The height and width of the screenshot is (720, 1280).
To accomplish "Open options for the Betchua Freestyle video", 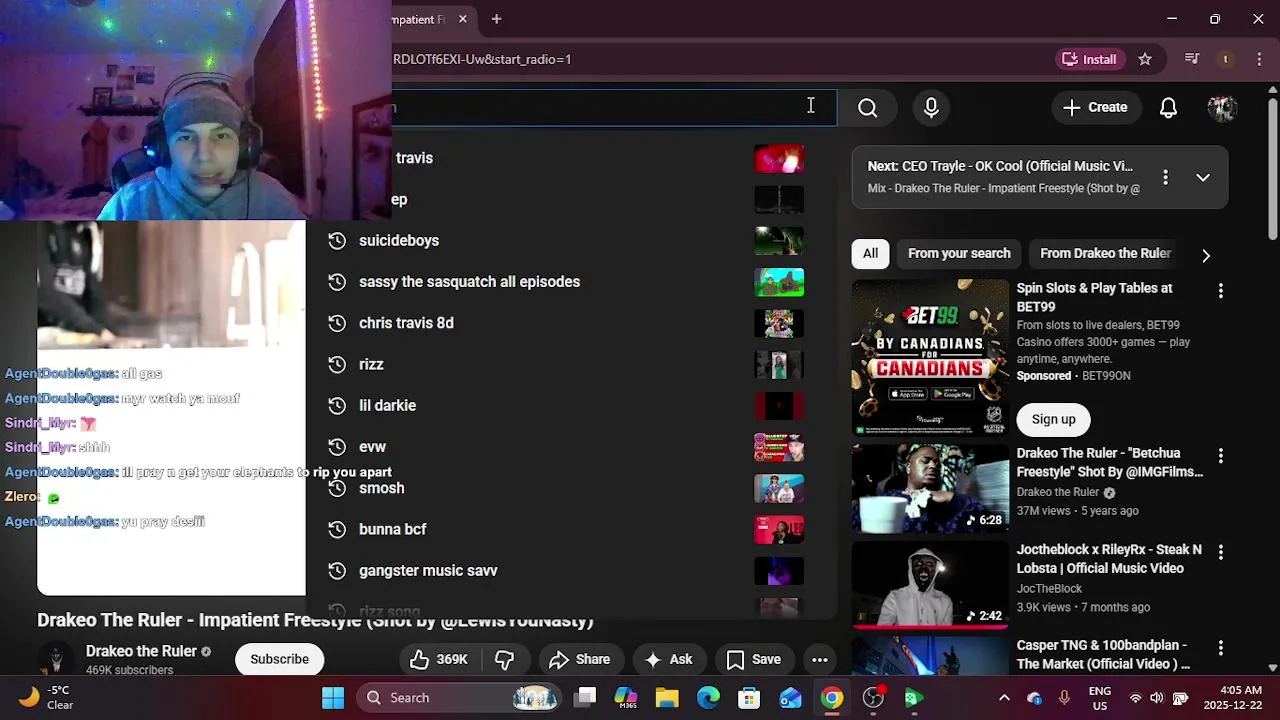I will point(1220,456).
